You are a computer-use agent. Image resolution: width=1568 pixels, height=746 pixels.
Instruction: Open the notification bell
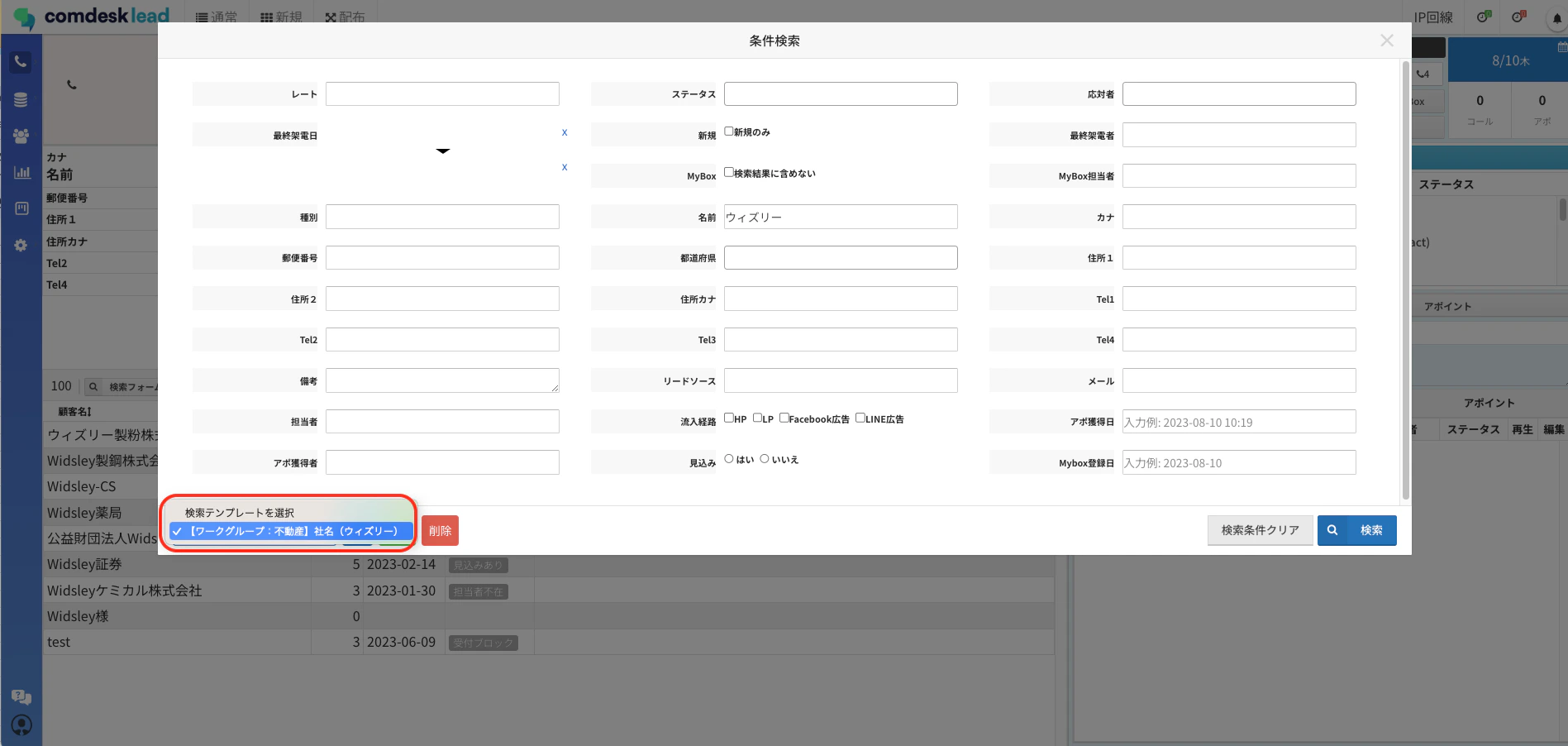[1557, 18]
